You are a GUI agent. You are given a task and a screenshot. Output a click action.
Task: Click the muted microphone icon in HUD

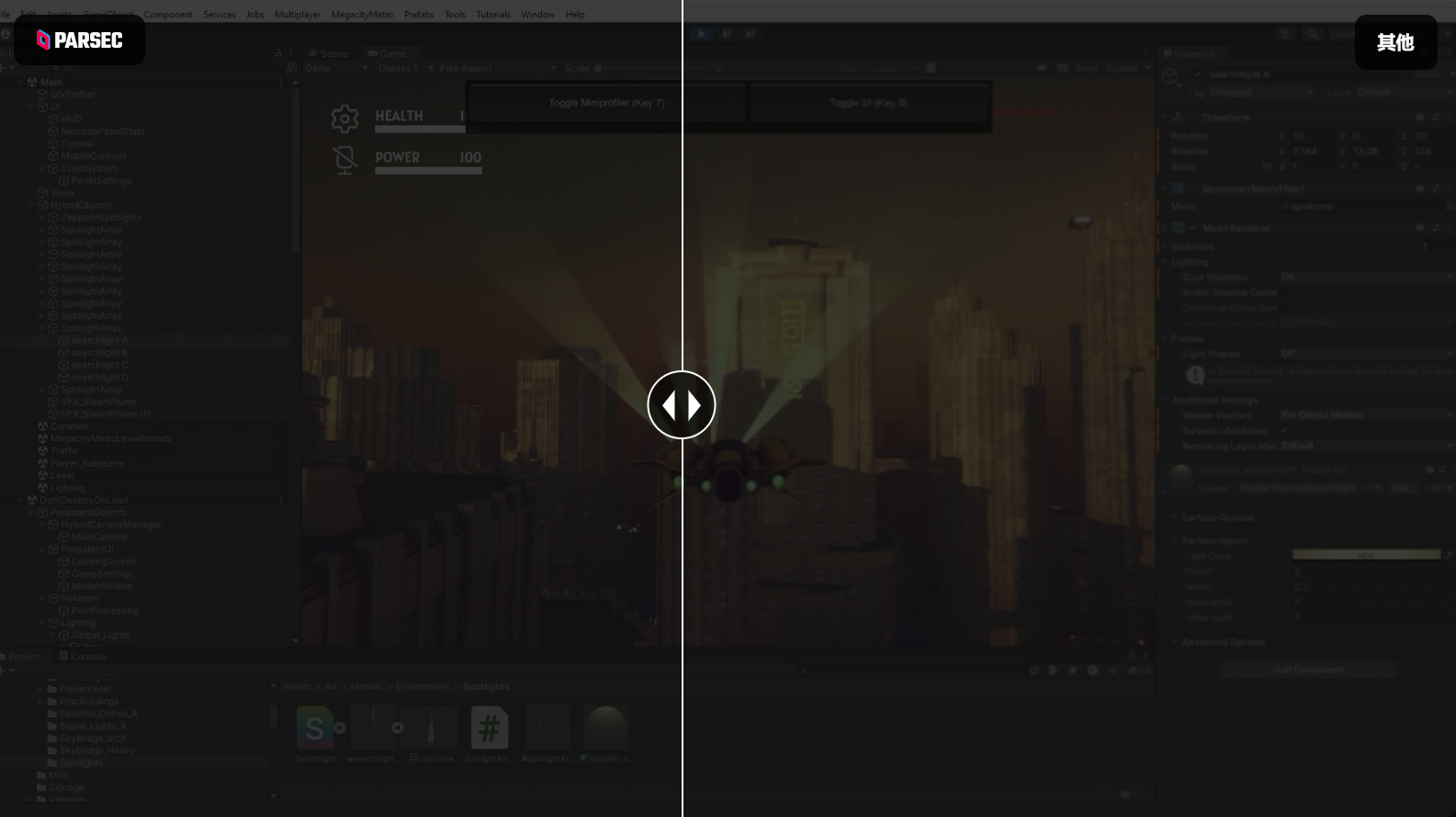click(344, 159)
